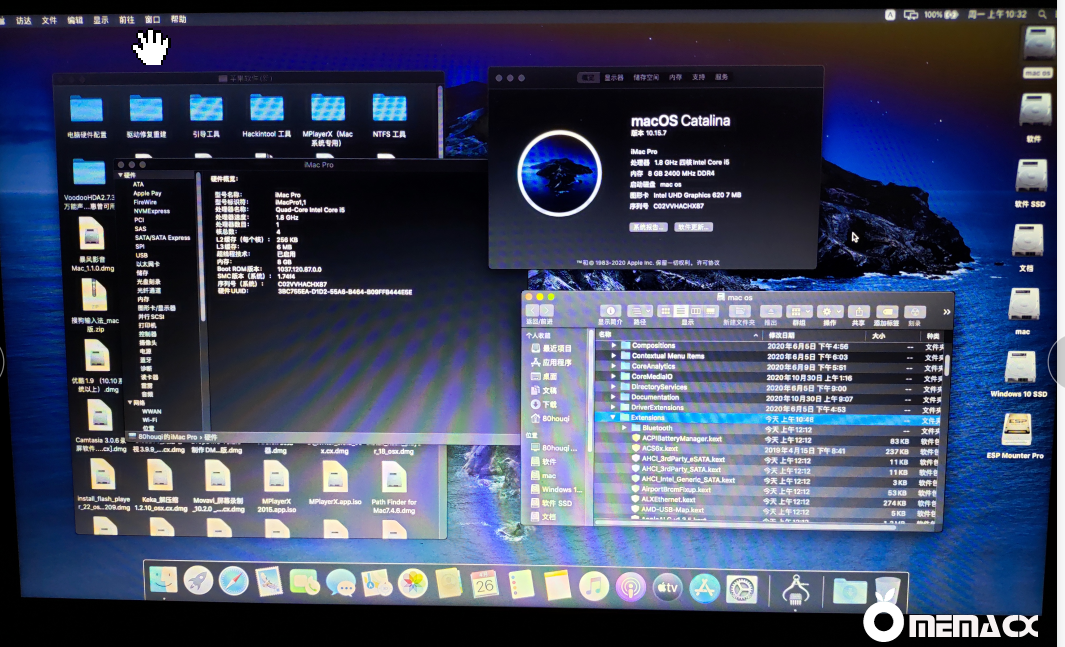1065x647 pixels.
Task: Open the 窗口 menu in menu bar
Action: pyautogui.click(x=152, y=19)
